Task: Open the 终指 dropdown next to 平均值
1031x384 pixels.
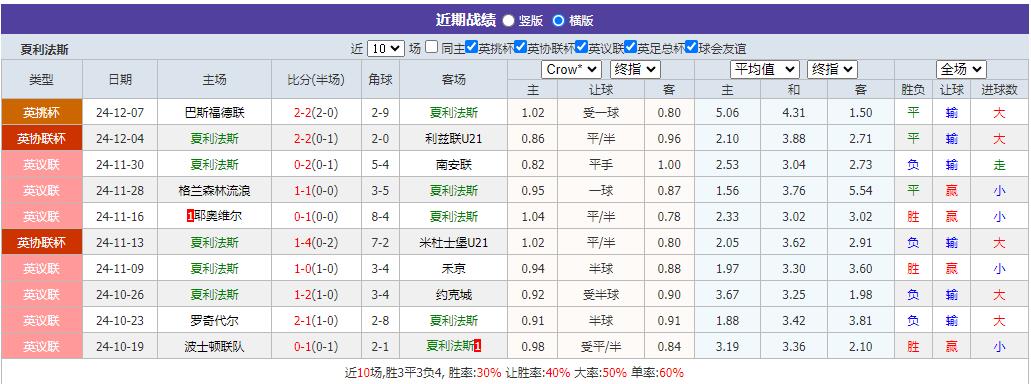Action: pyautogui.click(x=832, y=69)
